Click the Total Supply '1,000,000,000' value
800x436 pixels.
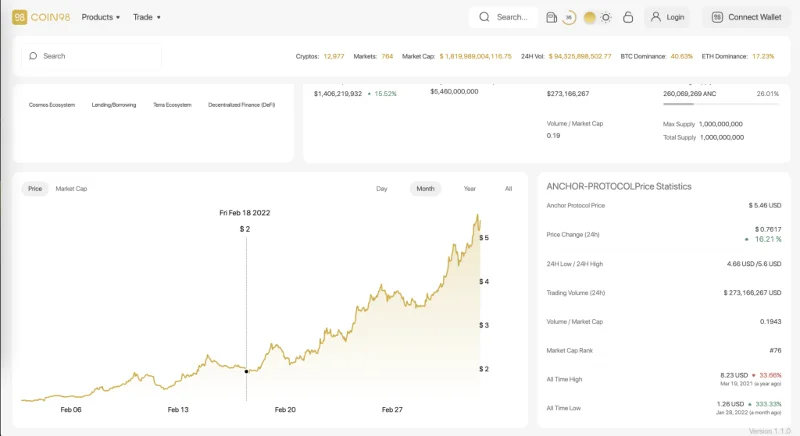[722, 137]
